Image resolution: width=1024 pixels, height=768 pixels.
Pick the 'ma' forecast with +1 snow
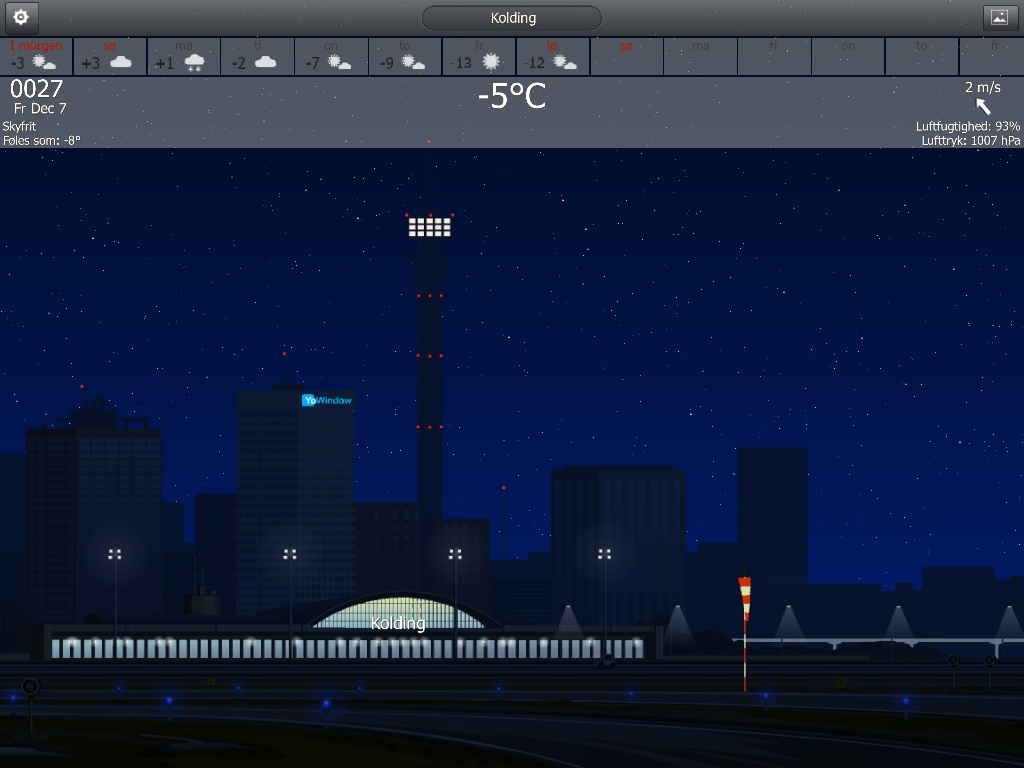[184, 56]
